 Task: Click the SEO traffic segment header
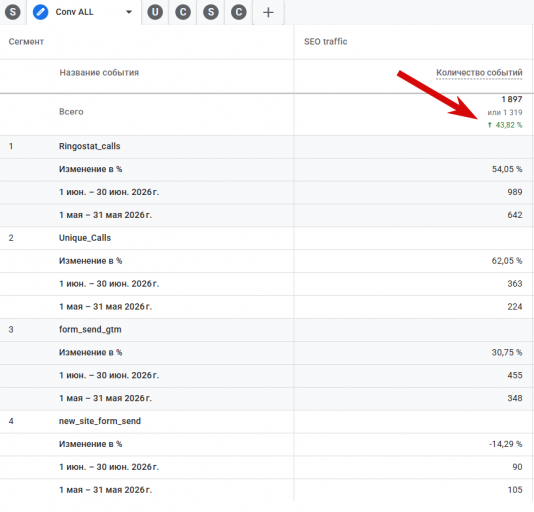pyautogui.click(x=326, y=42)
